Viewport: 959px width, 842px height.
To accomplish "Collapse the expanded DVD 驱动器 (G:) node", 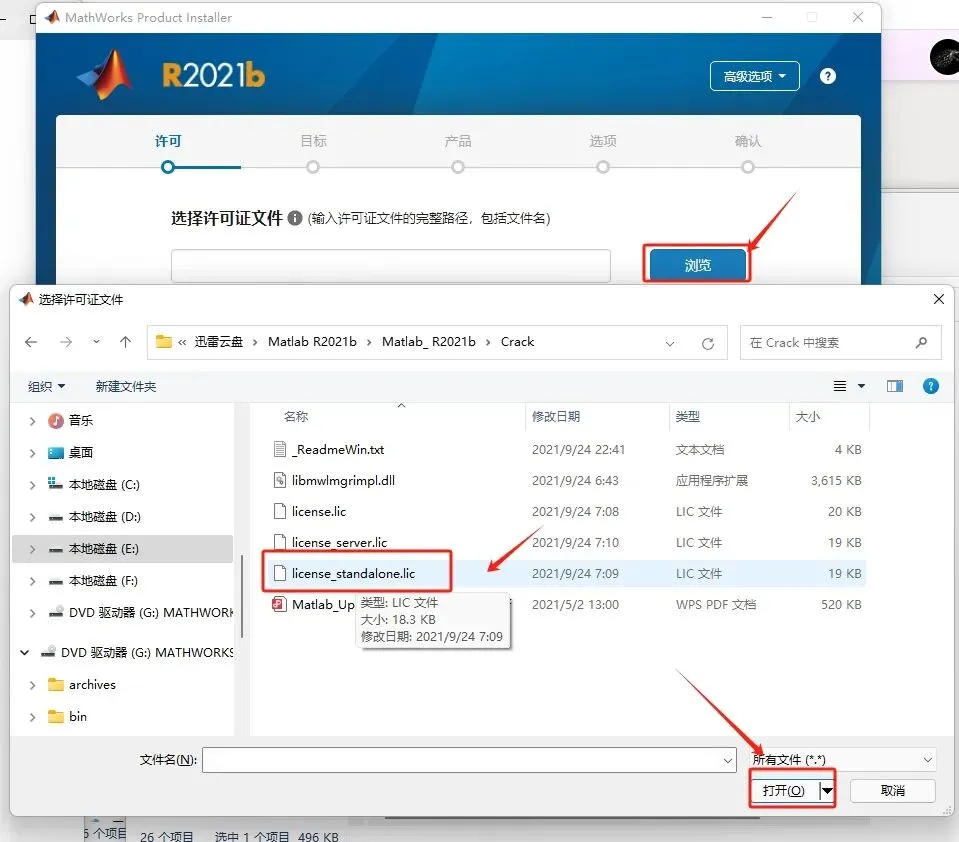I will [24, 653].
